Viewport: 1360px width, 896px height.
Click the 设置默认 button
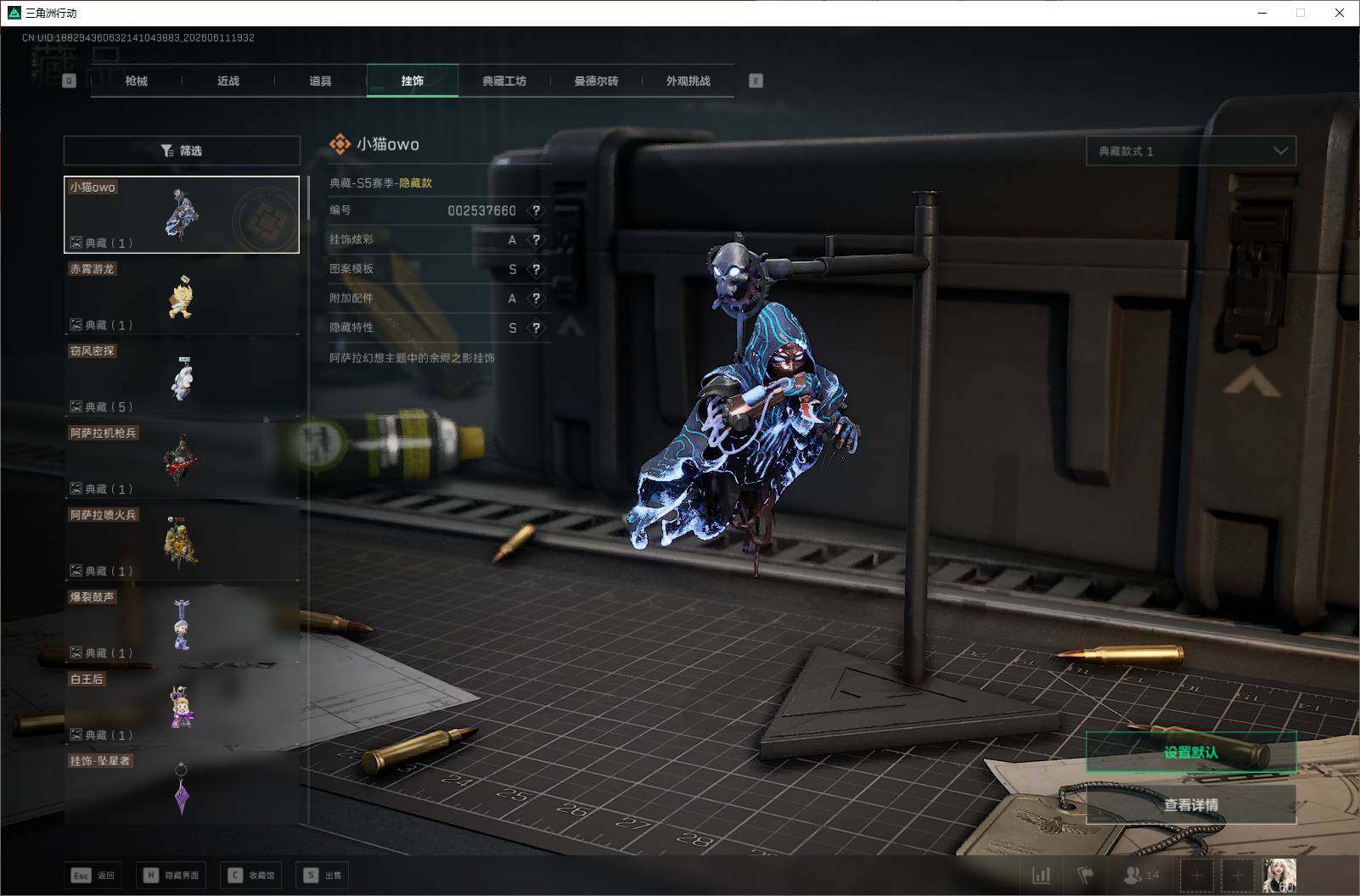[x=1191, y=753]
